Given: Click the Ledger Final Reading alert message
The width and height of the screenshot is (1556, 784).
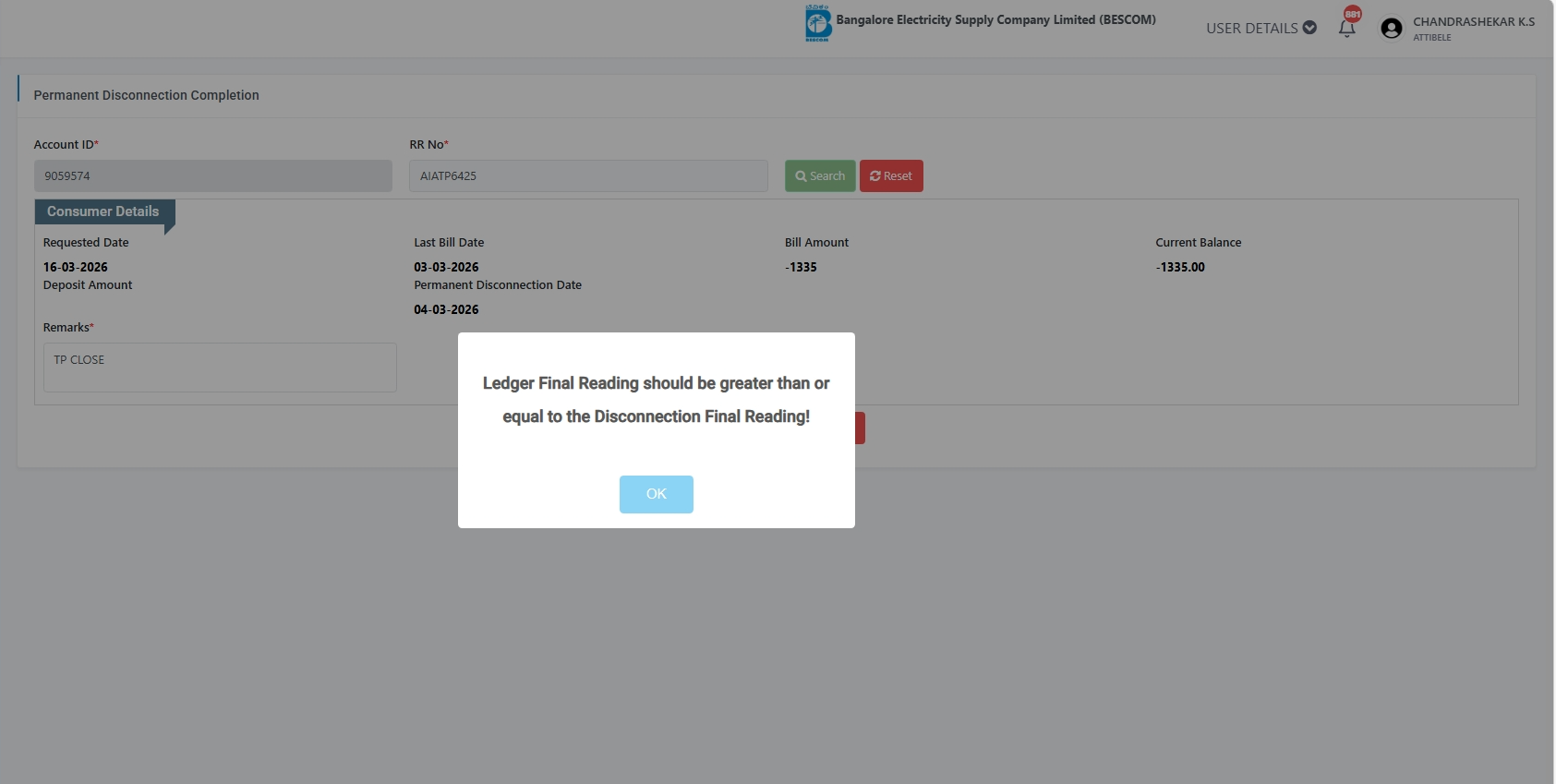Looking at the screenshot, I should pyautogui.click(x=657, y=400).
